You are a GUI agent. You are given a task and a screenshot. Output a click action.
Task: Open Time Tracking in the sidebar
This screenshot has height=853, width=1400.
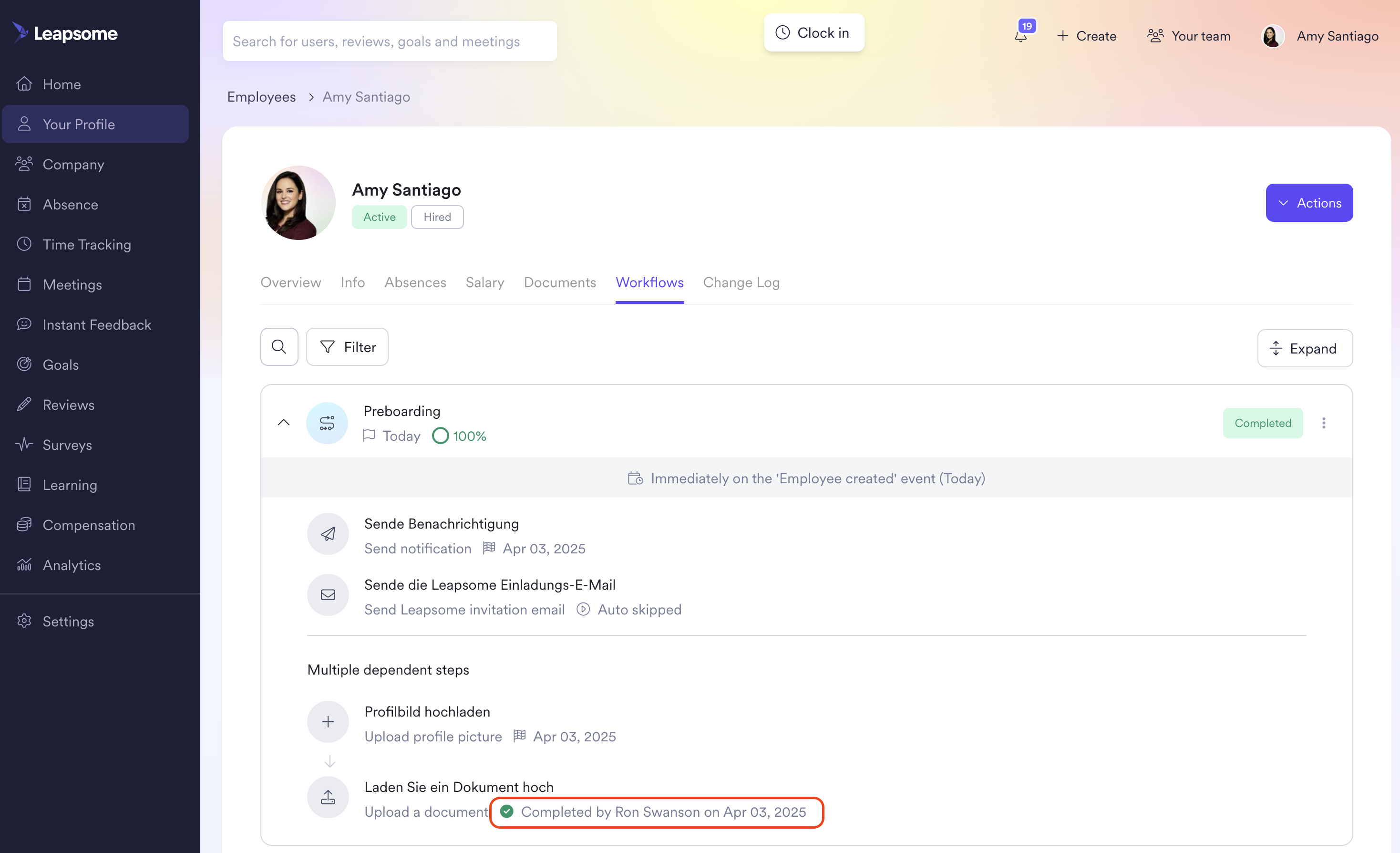(x=95, y=244)
